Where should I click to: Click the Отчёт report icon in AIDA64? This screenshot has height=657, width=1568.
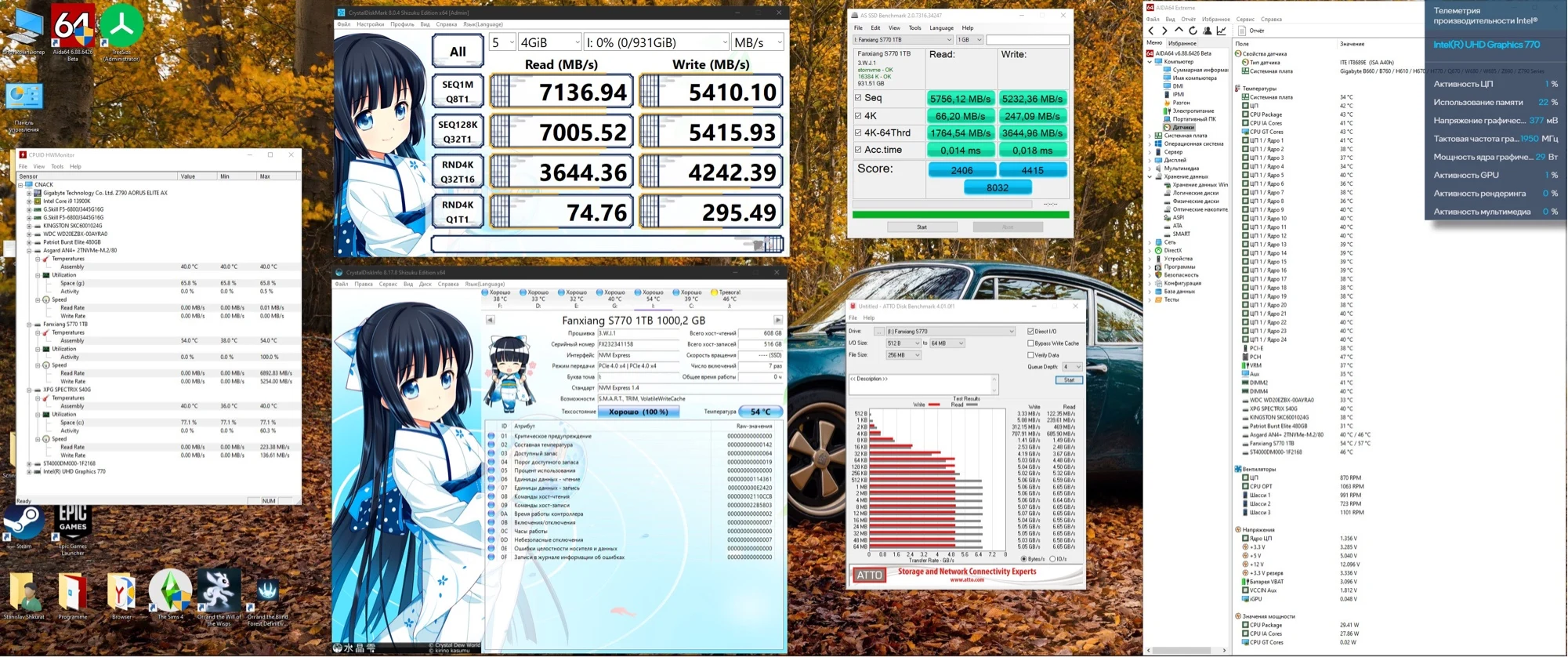tap(1242, 31)
